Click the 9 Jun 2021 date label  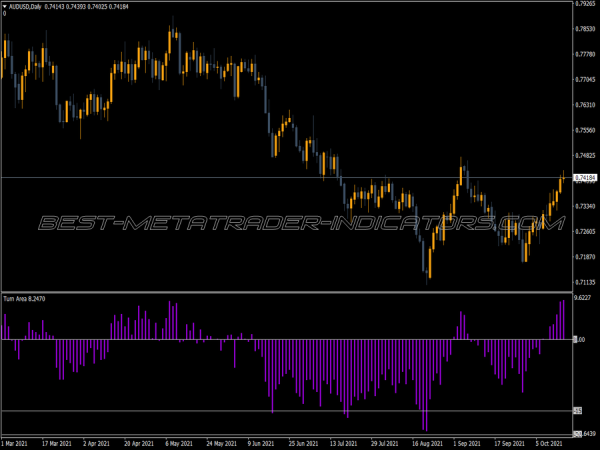tap(261, 444)
